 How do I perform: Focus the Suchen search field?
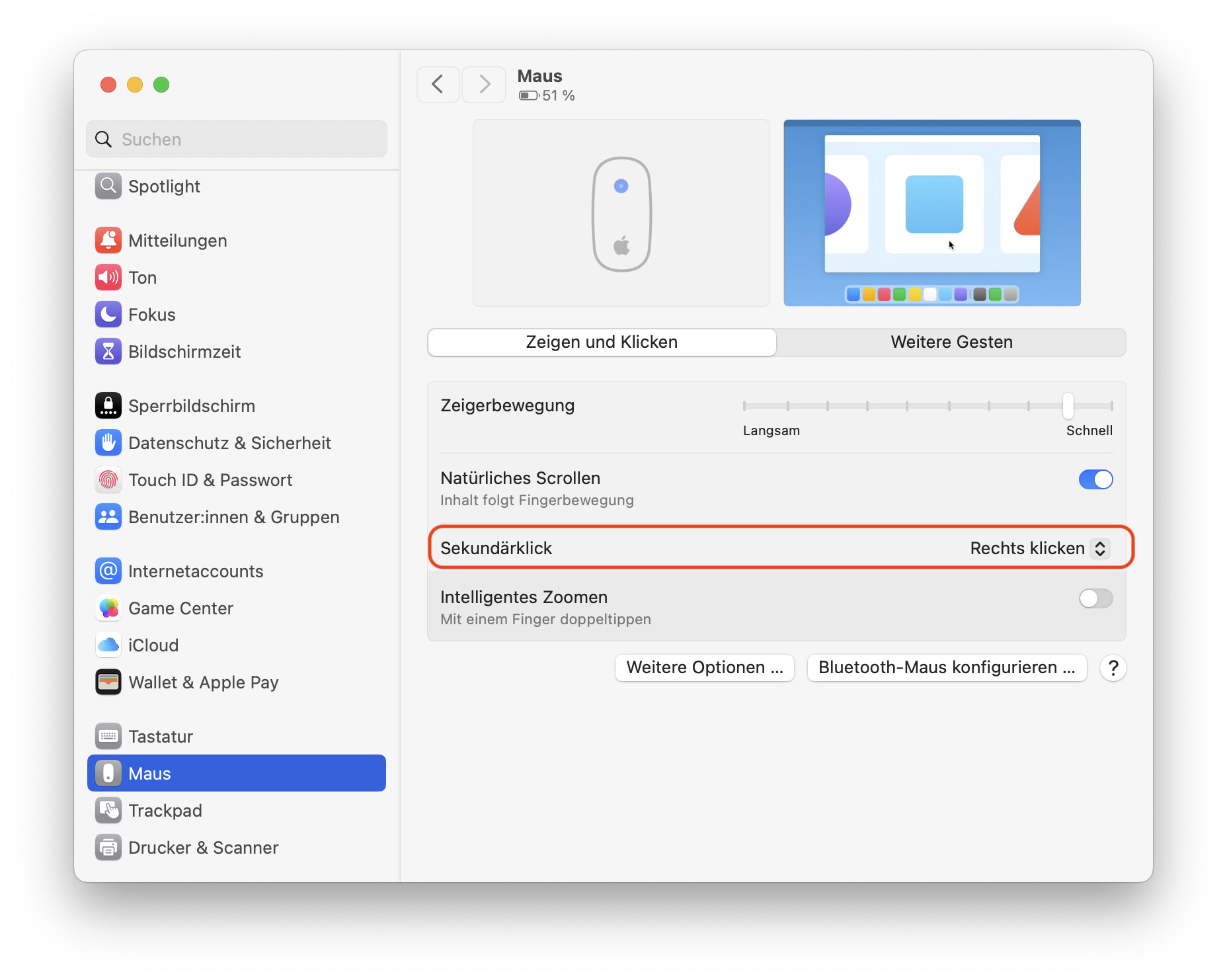click(x=237, y=140)
